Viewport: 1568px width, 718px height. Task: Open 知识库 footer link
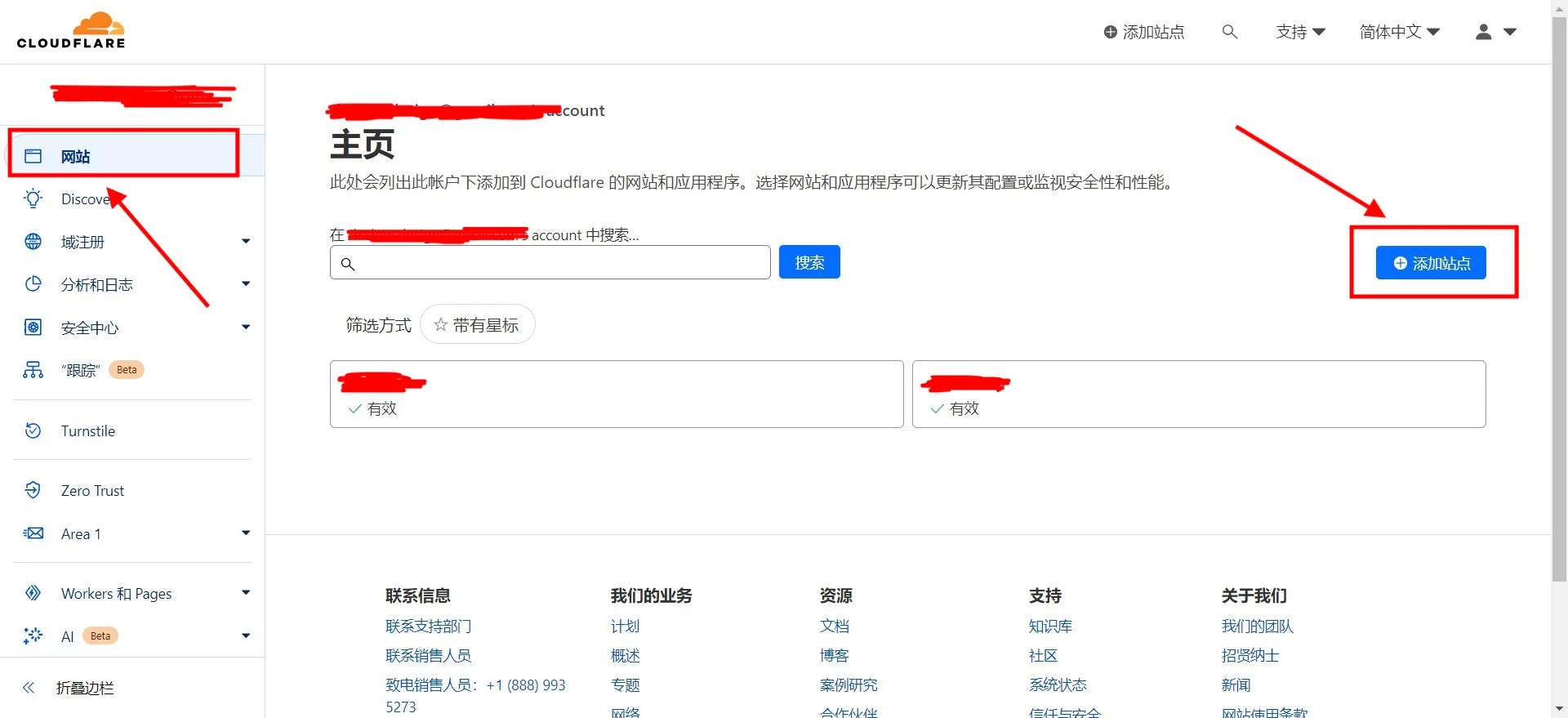coord(1050,627)
